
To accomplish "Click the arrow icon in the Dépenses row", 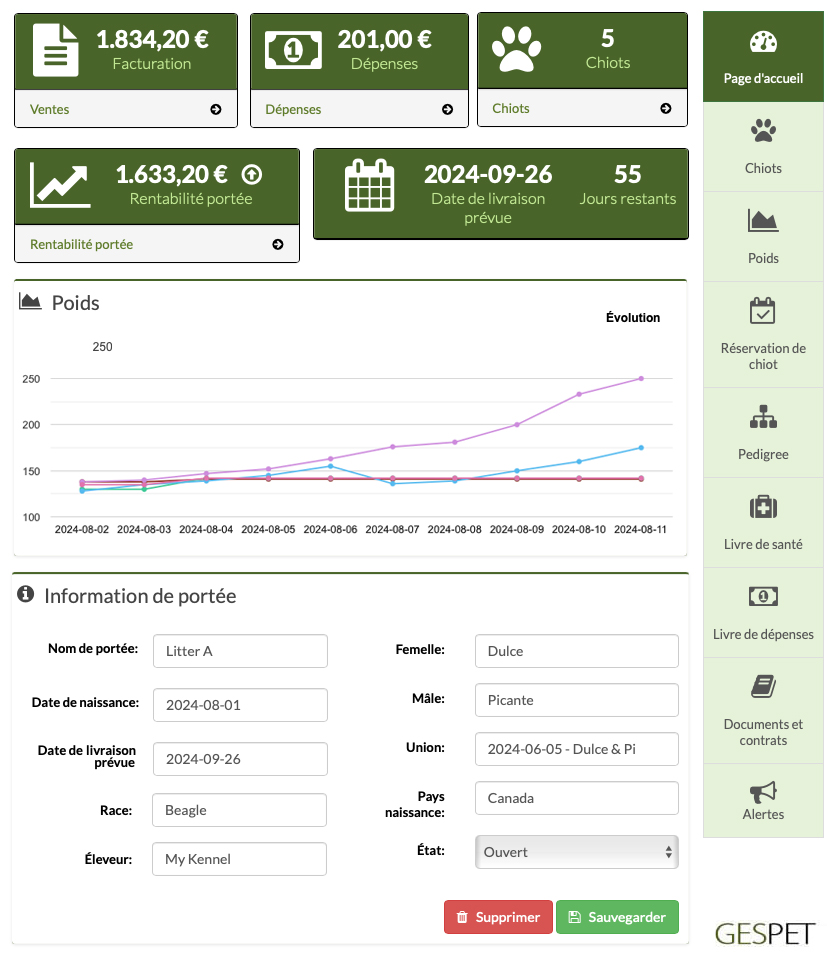I will pyautogui.click(x=447, y=109).
